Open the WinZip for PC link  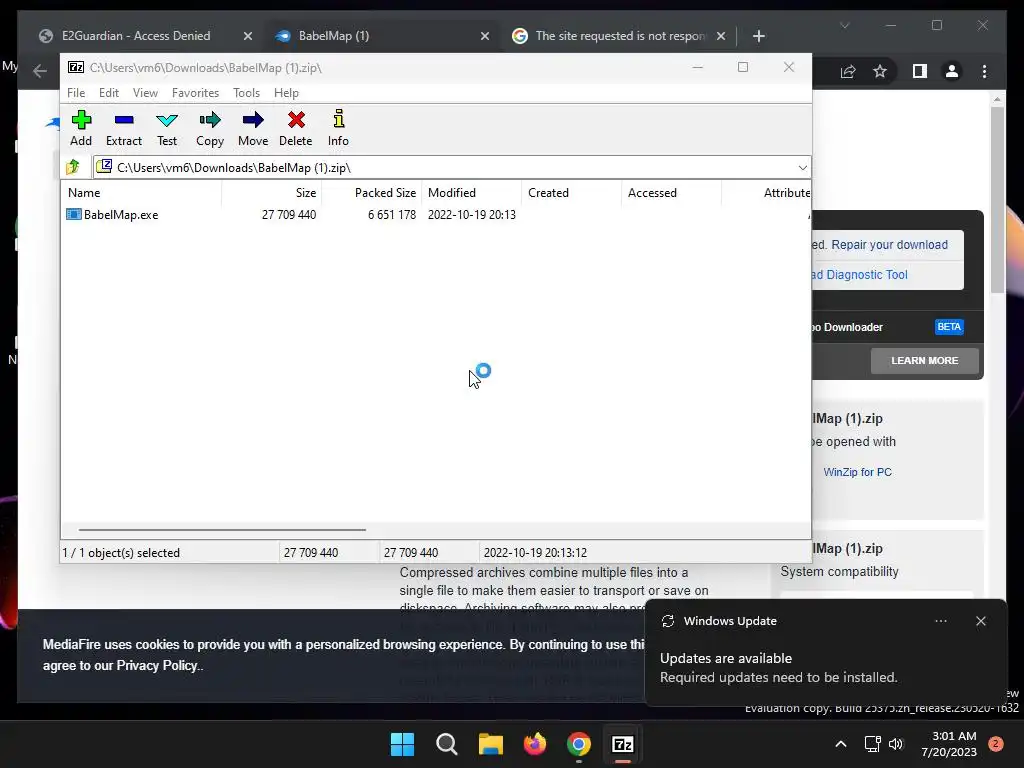click(x=857, y=472)
